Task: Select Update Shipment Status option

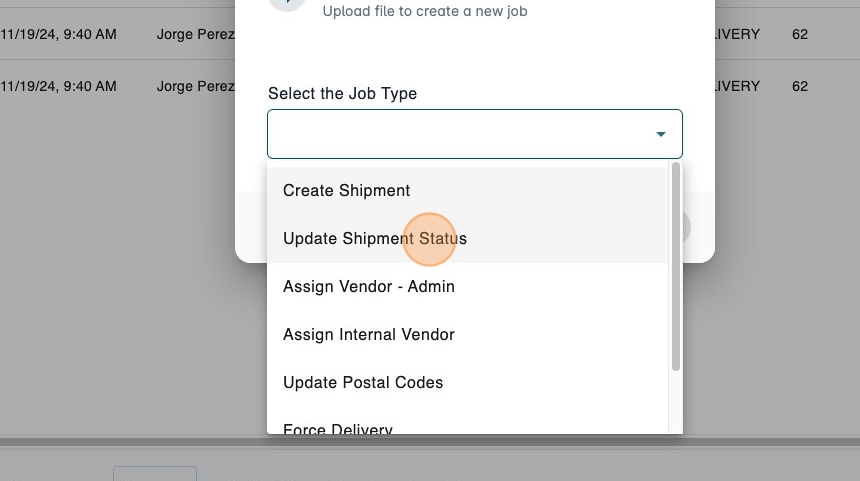Action: 375,239
